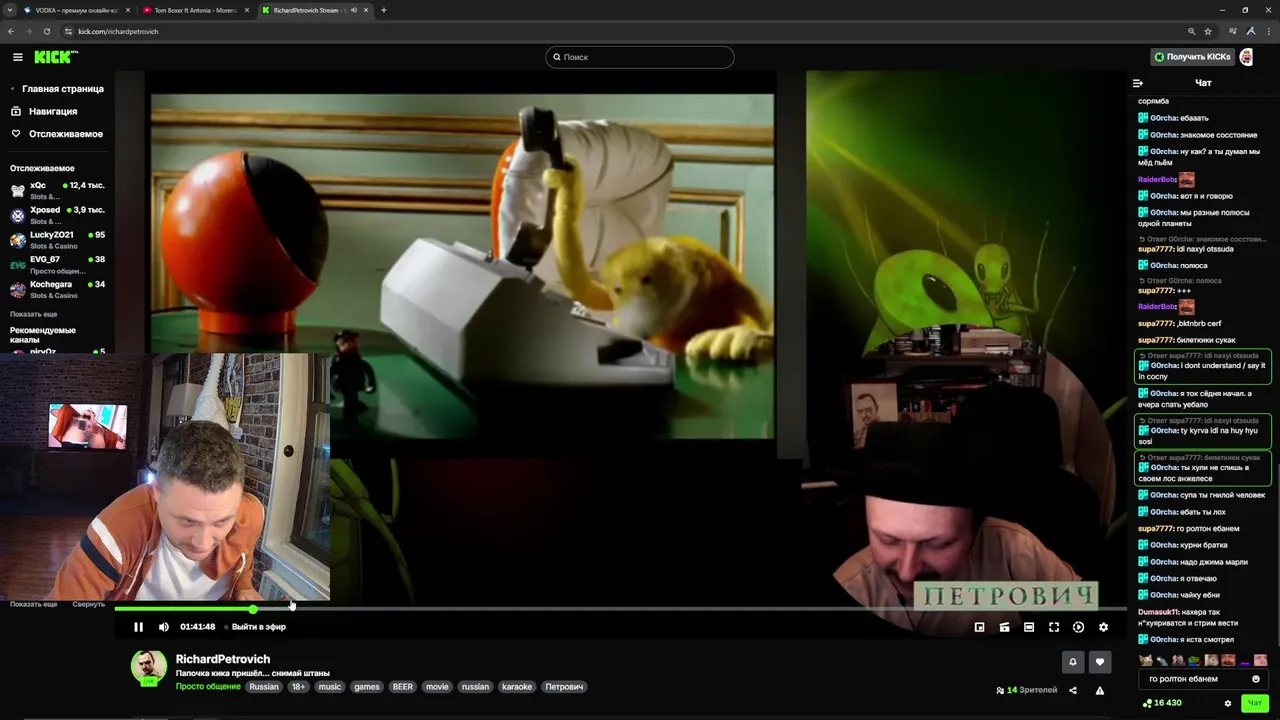Open Kochegara channel from followed list

[57, 289]
